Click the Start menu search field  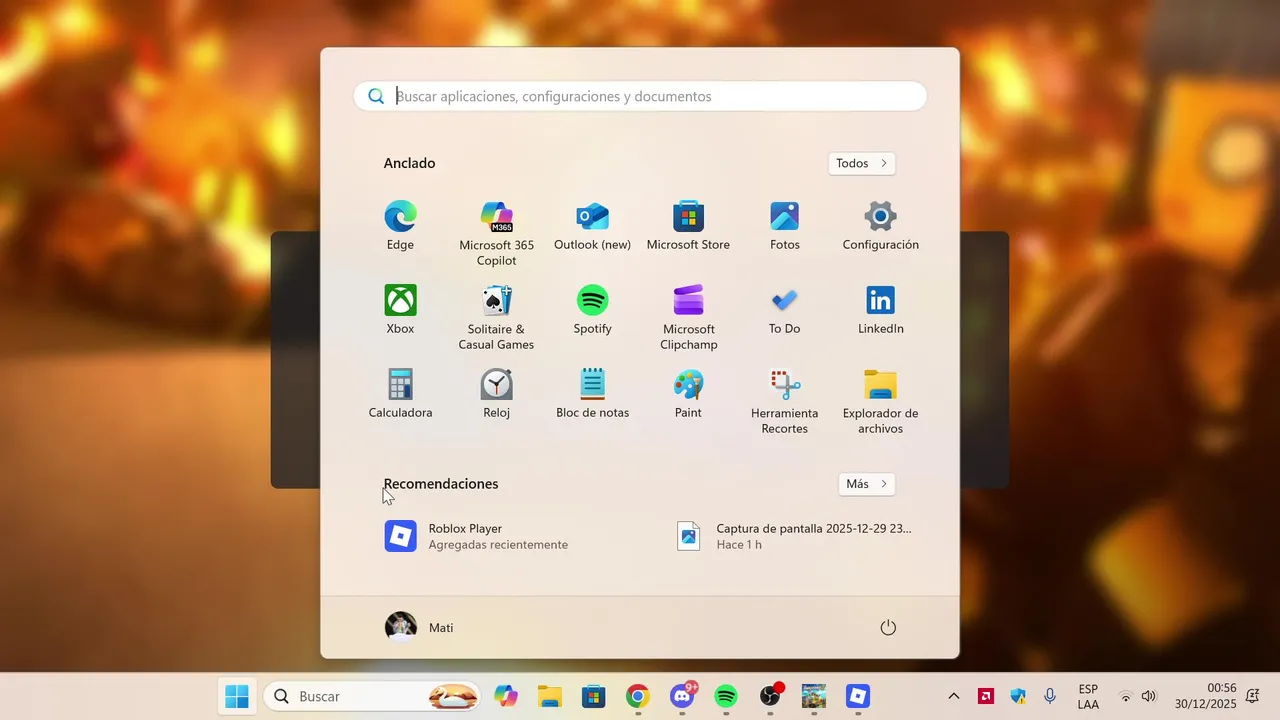pyautogui.click(x=640, y=96)
